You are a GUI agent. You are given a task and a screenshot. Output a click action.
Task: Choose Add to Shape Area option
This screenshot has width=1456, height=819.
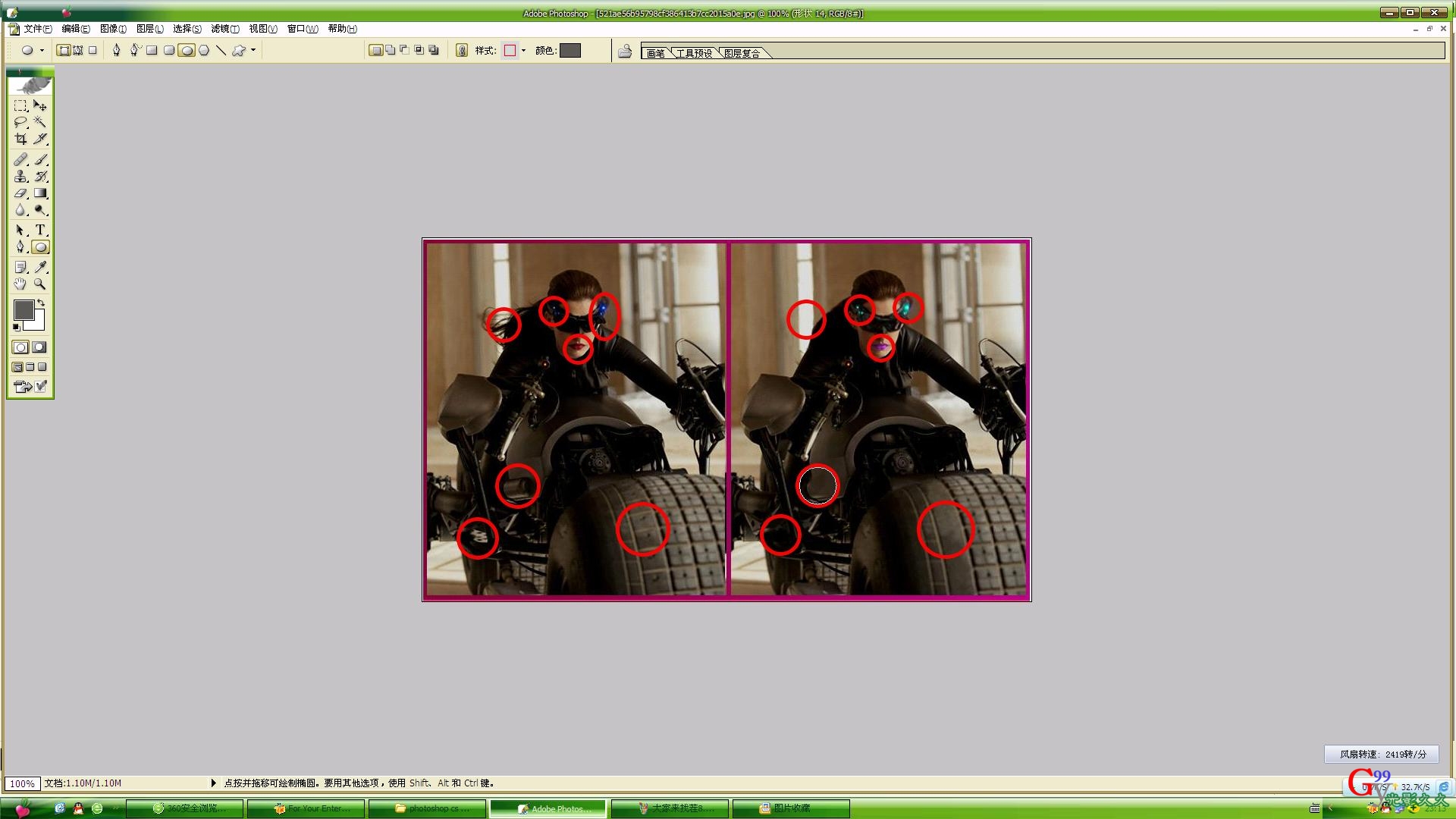pos(390,51)
